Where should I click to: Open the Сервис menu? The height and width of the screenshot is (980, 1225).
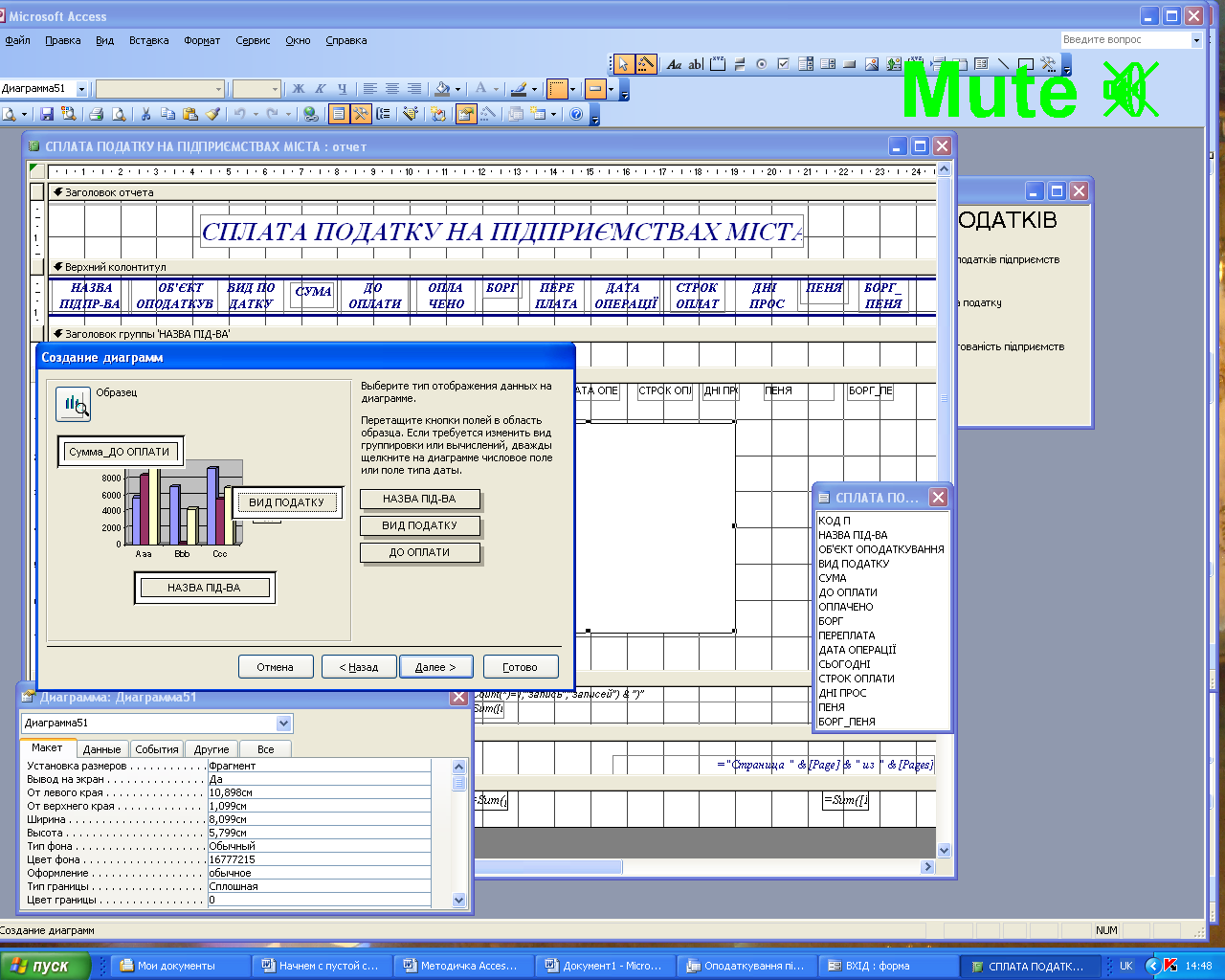(x=253, y=40)
